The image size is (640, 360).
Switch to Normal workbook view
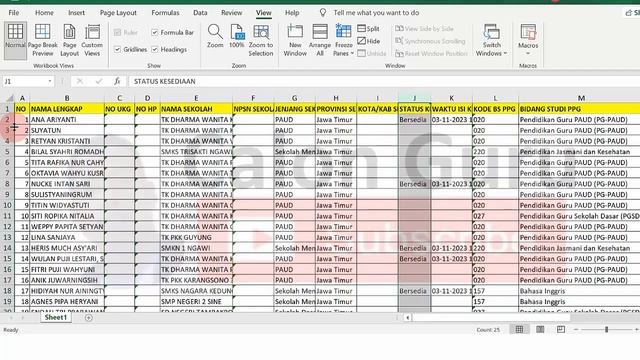[x=15, y=40]
